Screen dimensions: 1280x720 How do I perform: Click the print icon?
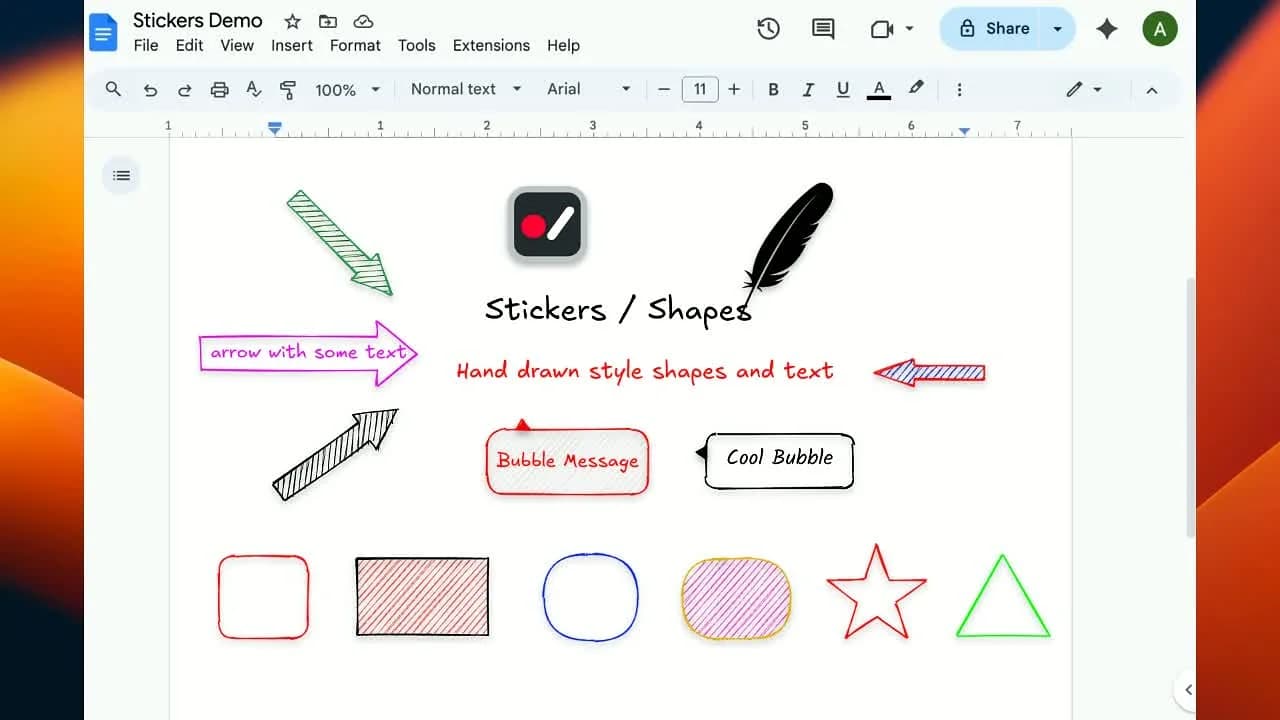[x=219, y=90]
